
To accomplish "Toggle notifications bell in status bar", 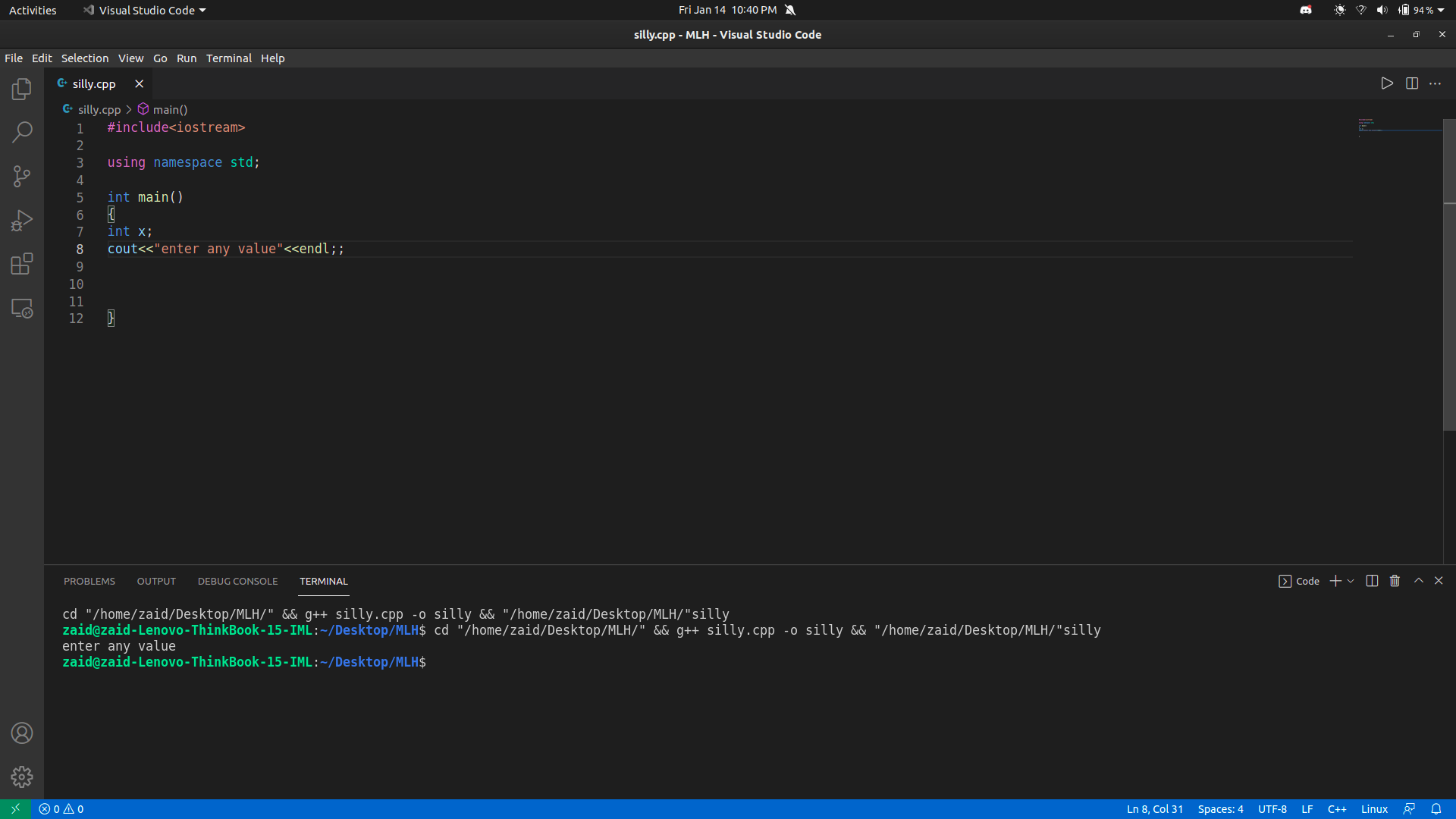I will [1436, 809].
